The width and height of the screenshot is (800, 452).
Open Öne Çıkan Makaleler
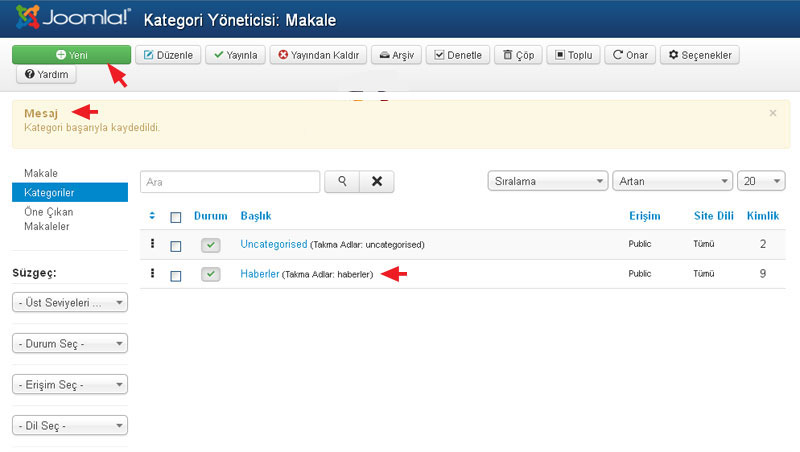point(48,219)
